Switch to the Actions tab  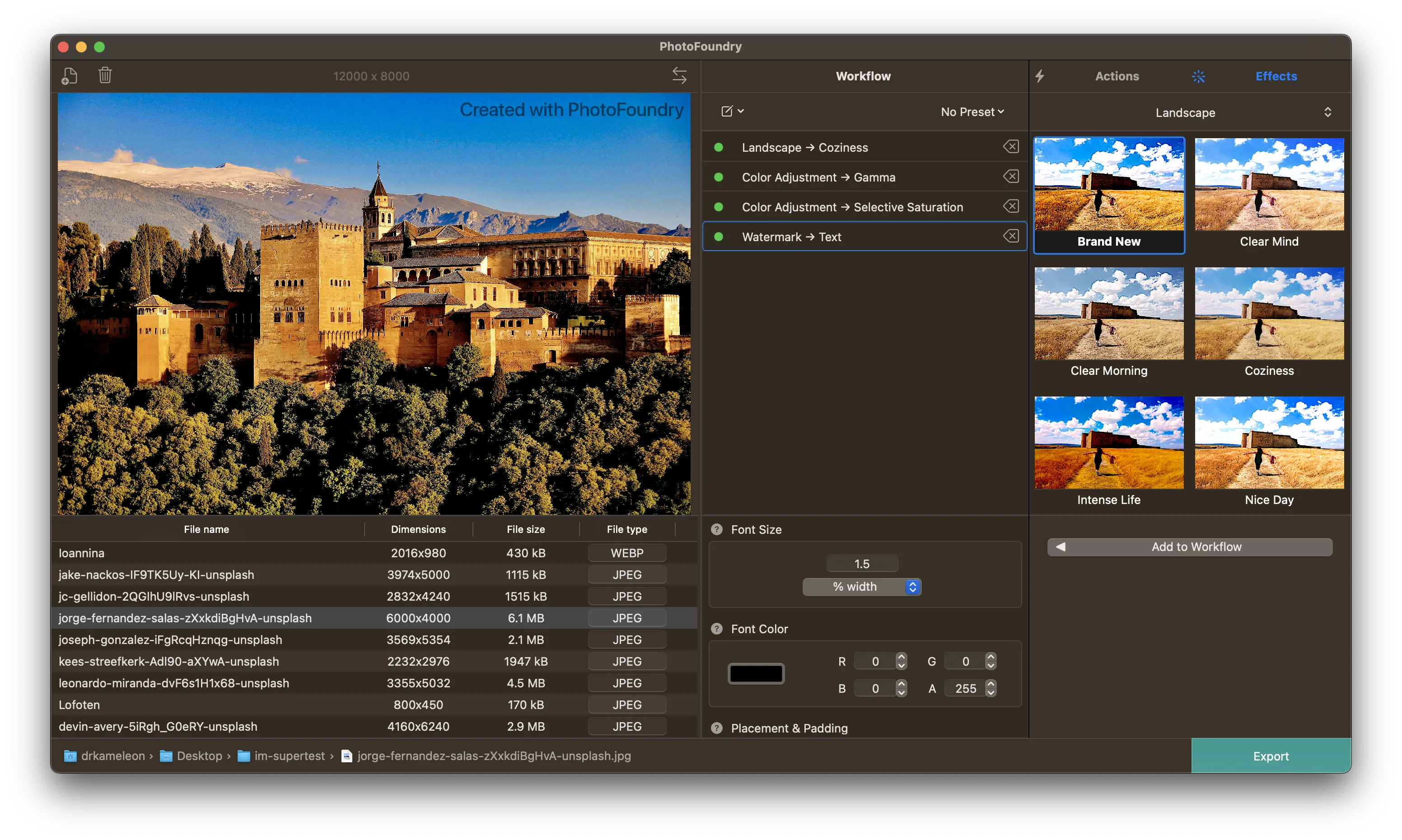pyautogui.click(x=1116, y=76)
